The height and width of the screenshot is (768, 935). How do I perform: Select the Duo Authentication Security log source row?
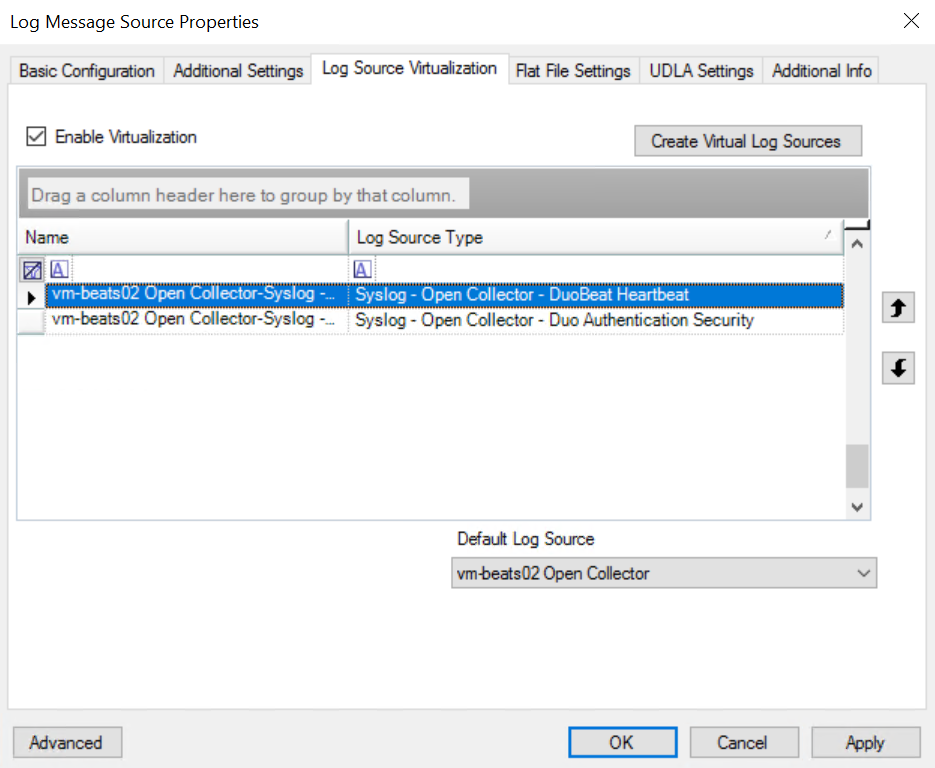(x=554, y=321)
